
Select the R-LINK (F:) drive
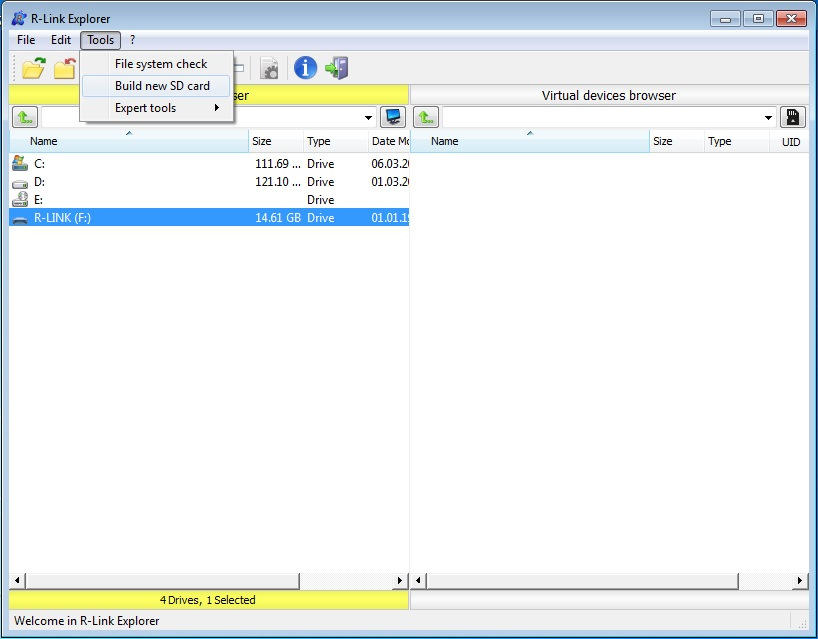(209, 218)
